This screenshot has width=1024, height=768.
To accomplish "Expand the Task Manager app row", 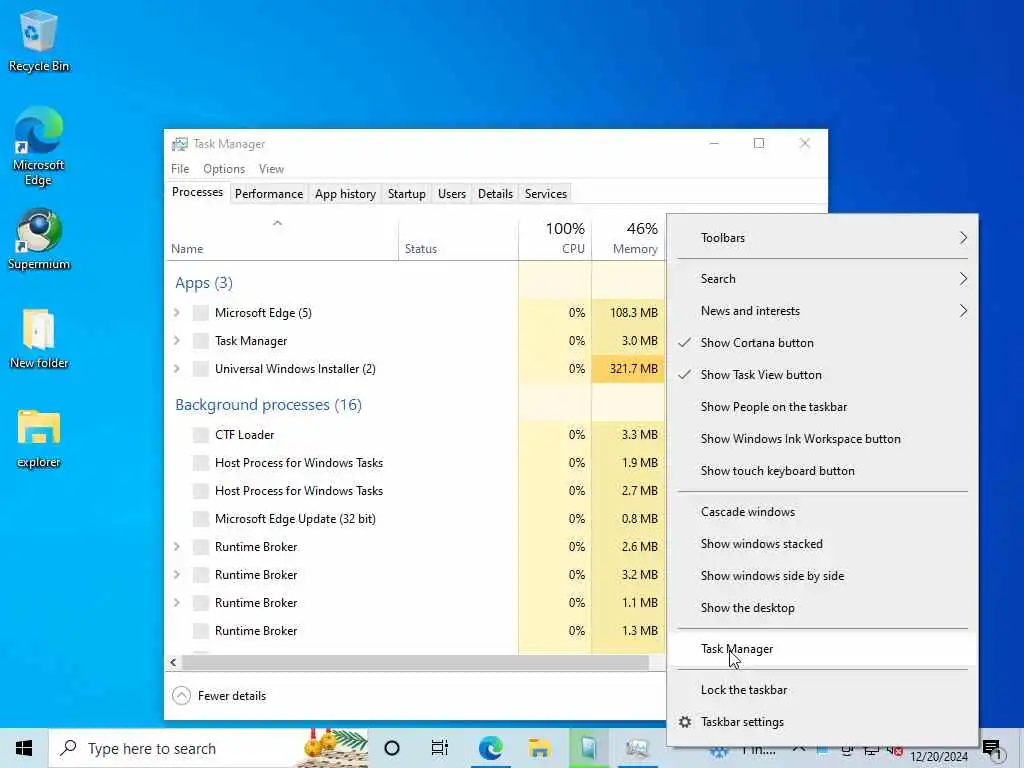I will tap(177, 341).
